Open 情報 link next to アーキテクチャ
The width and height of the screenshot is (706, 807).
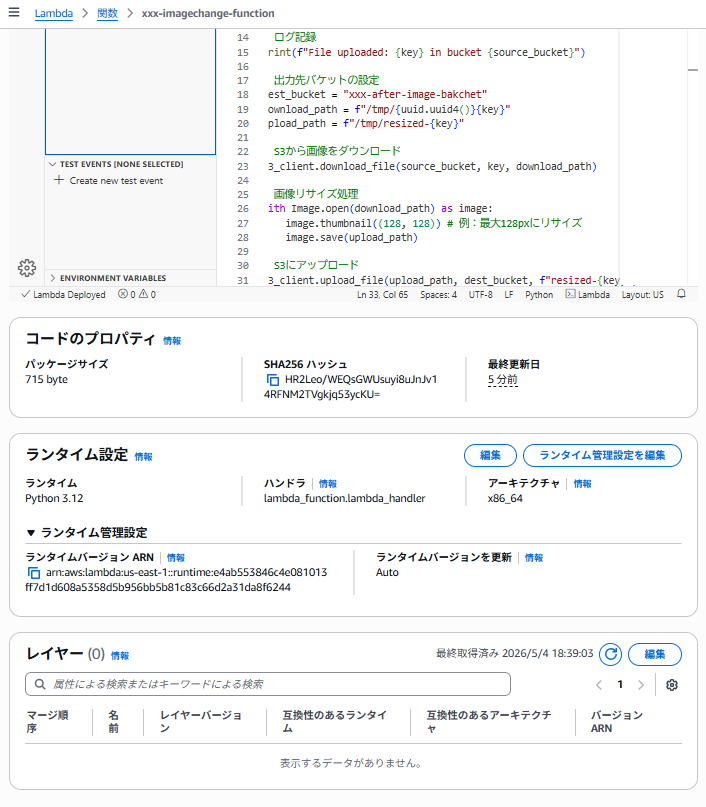(x=583, y=484)
